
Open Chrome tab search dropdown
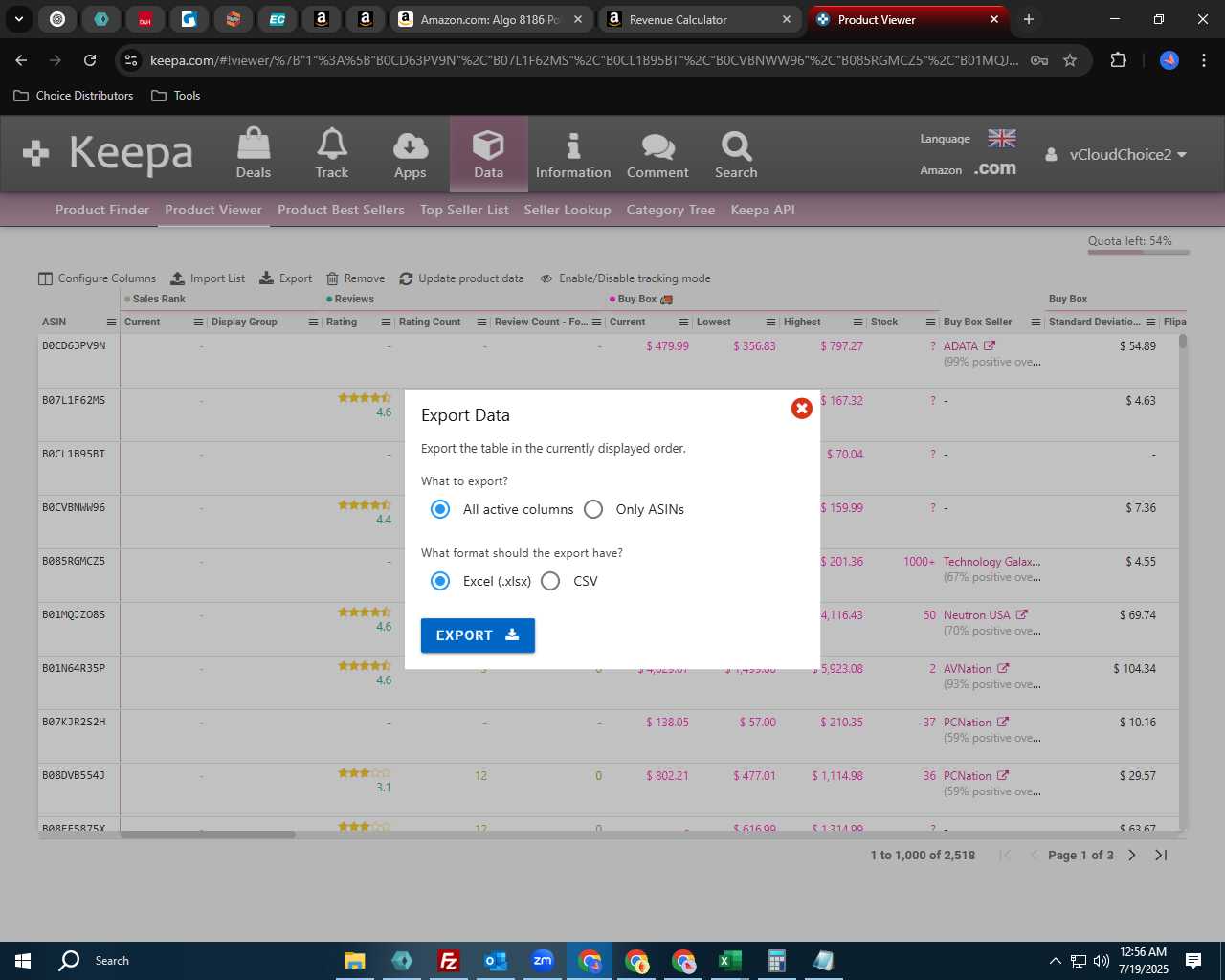pos(19,19)
